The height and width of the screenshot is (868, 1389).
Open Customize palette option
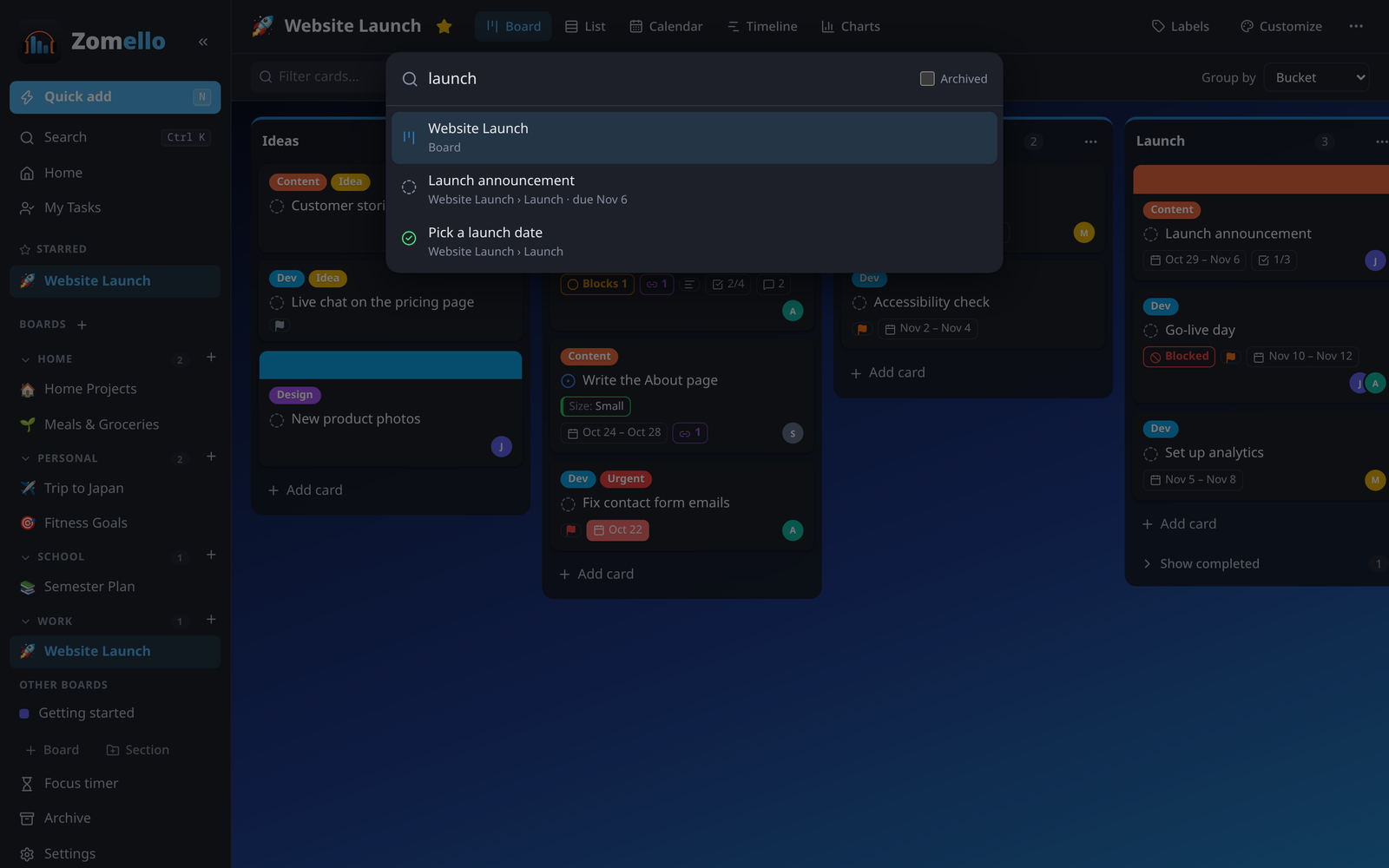pyautogui.click(x=1280, y=26)
